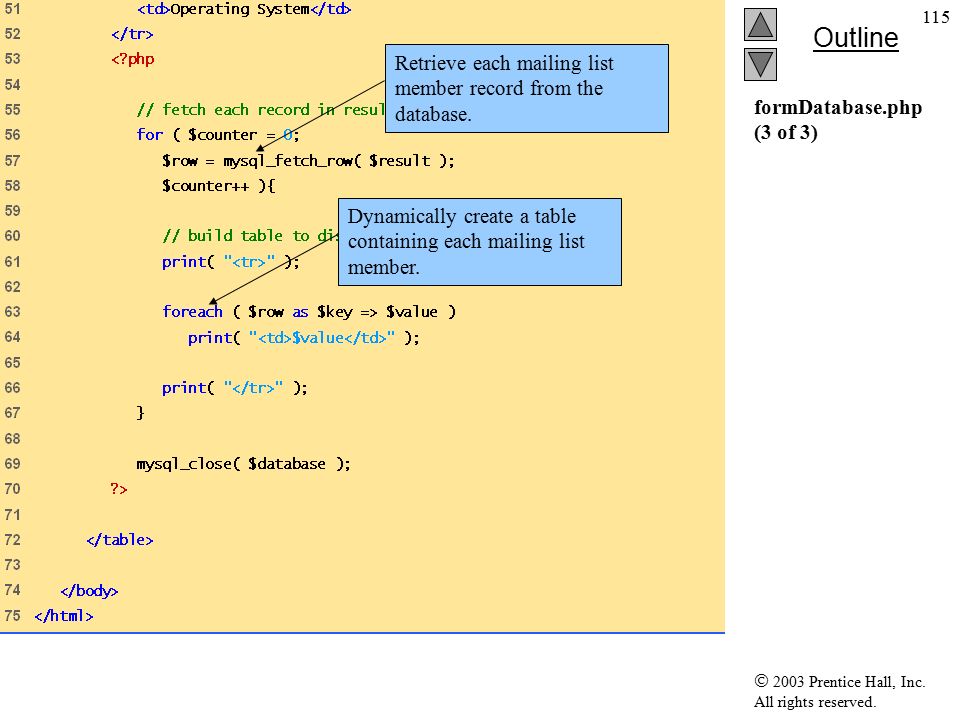960x720 pixels.
Task: Click the '</tr>' tag on line 52
Action: point(132,34)
